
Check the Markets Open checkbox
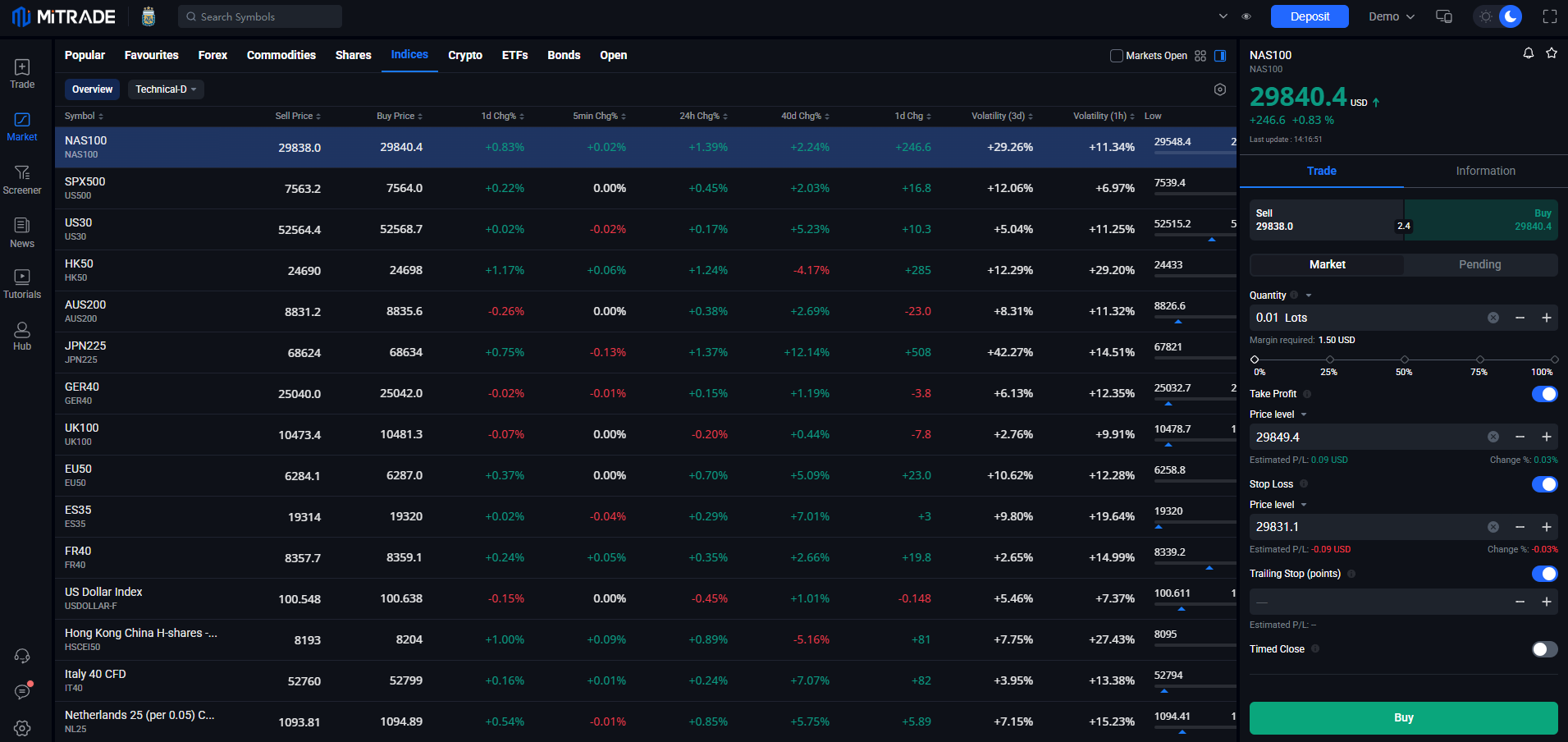click(1117, 56)
